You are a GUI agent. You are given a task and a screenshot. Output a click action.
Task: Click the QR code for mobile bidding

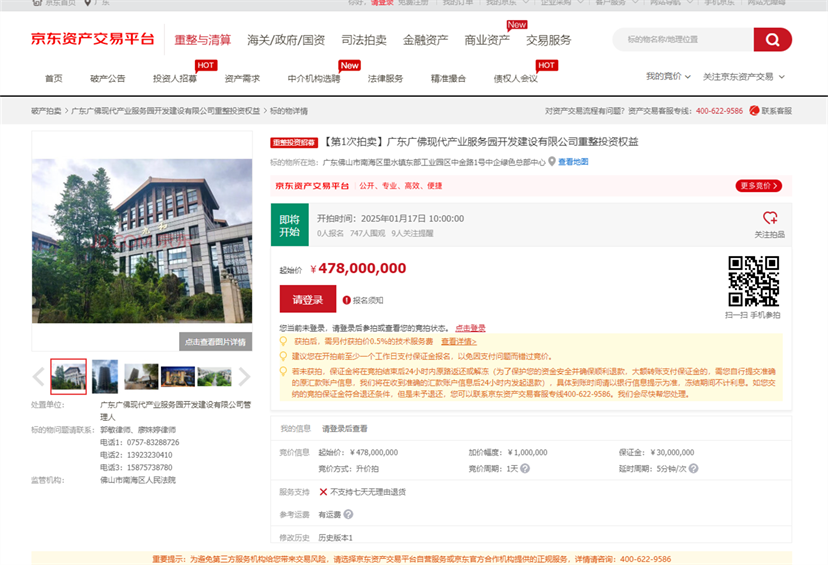754,281
